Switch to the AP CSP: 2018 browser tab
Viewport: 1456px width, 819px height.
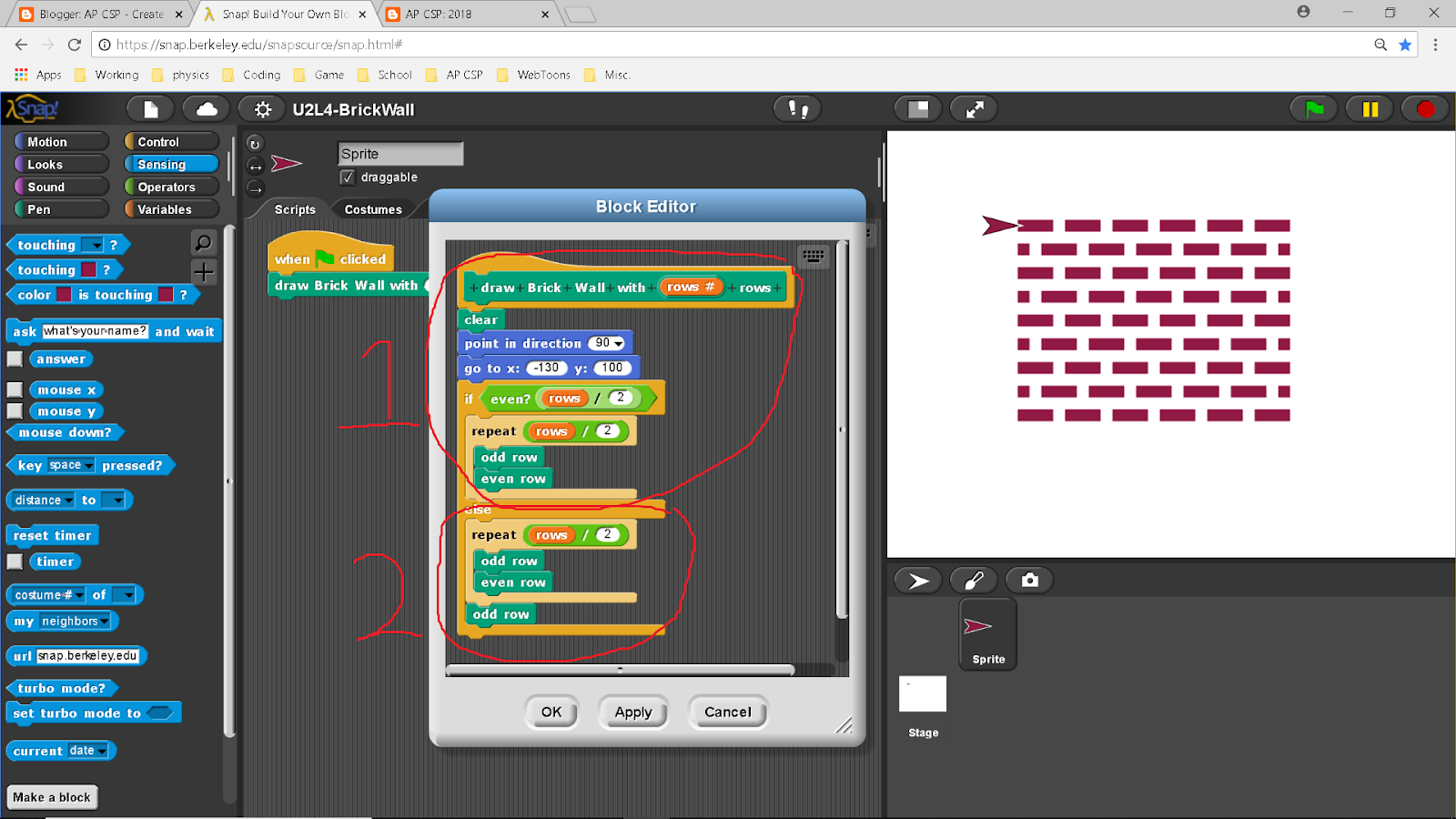pos(467,14)
